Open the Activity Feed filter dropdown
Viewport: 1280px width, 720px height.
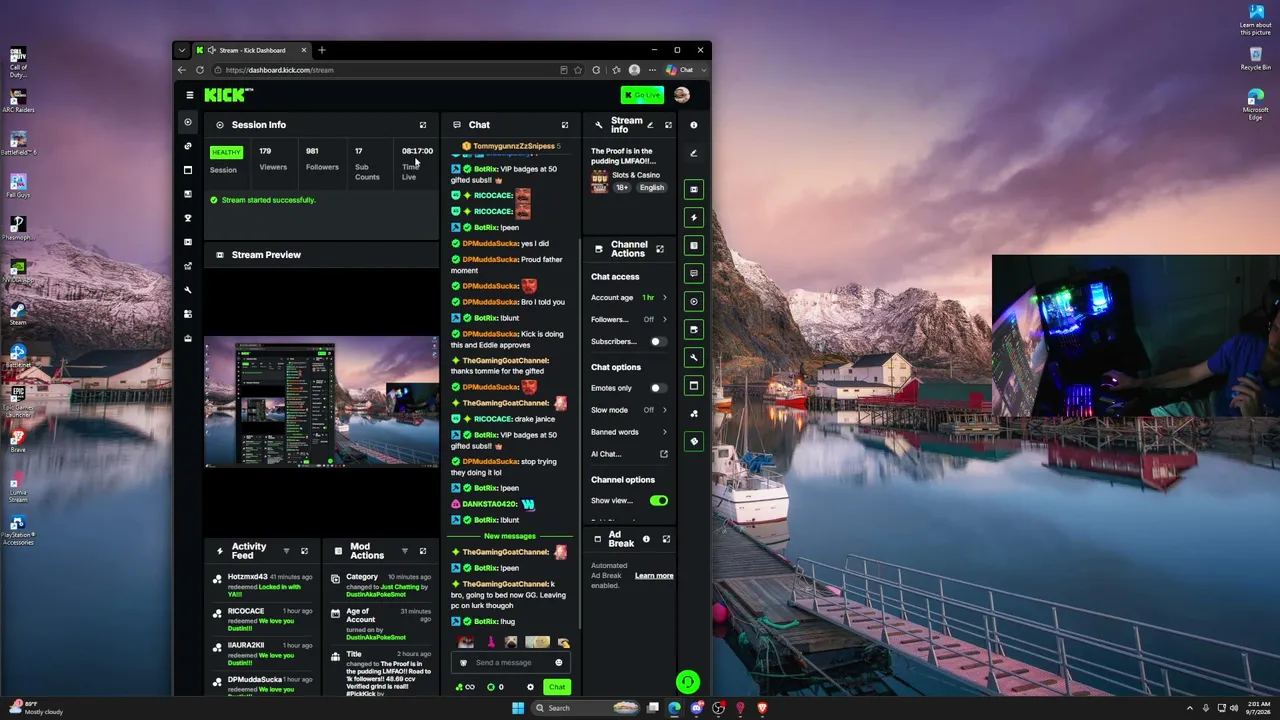pyautogui.click(x=286, y=551)
